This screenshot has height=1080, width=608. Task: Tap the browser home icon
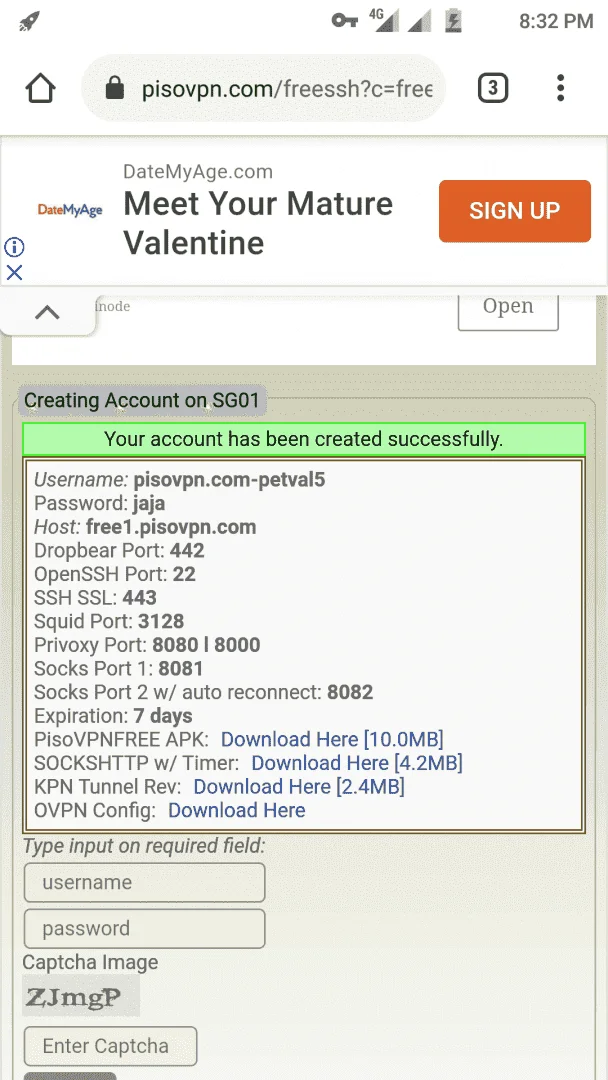pyautogui.click(x=40, y=88)
